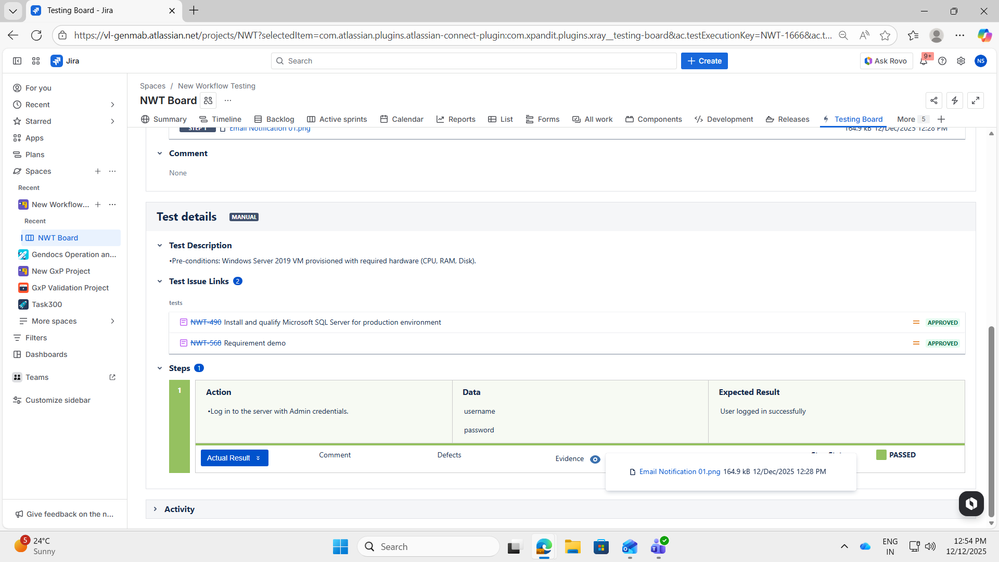Viewport: 999px width, 562px height.
Task: Open the more actions ellipsis beside NWT Board
Action: [228, 100]
